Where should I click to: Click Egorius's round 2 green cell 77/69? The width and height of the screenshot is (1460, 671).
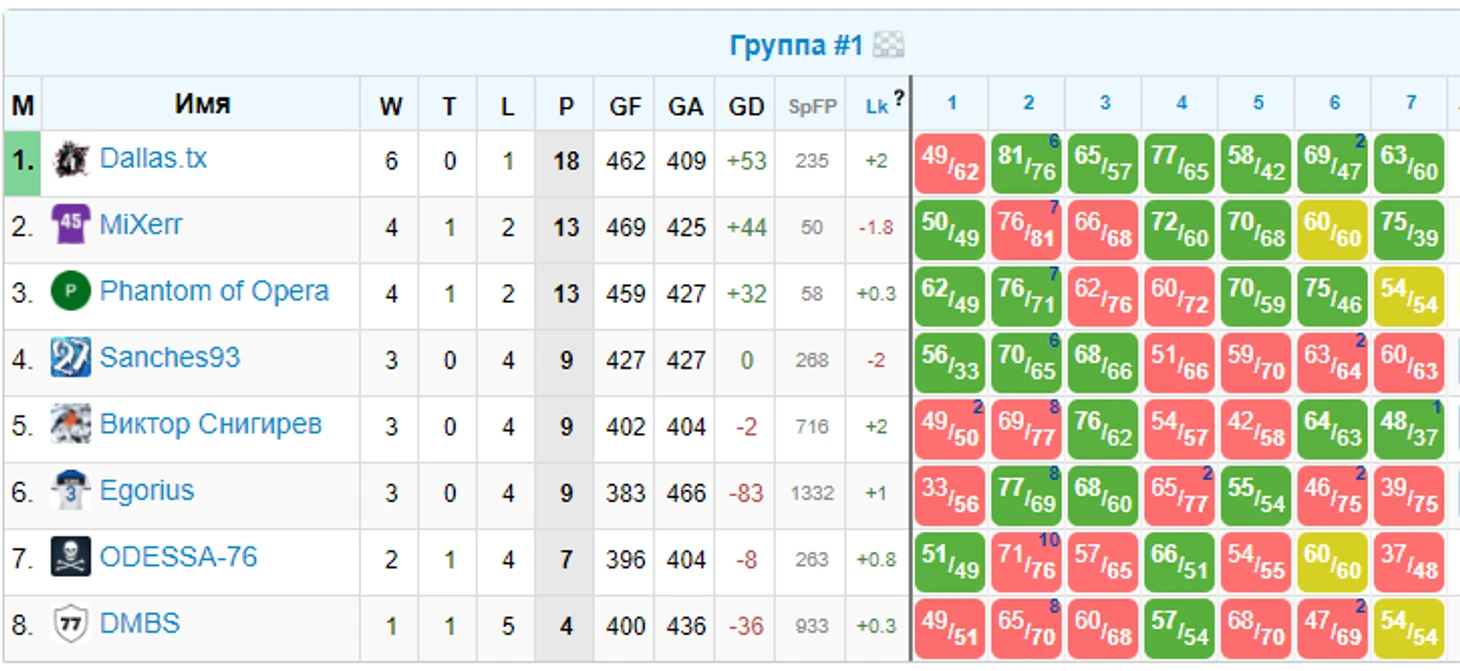(1026, 495)
